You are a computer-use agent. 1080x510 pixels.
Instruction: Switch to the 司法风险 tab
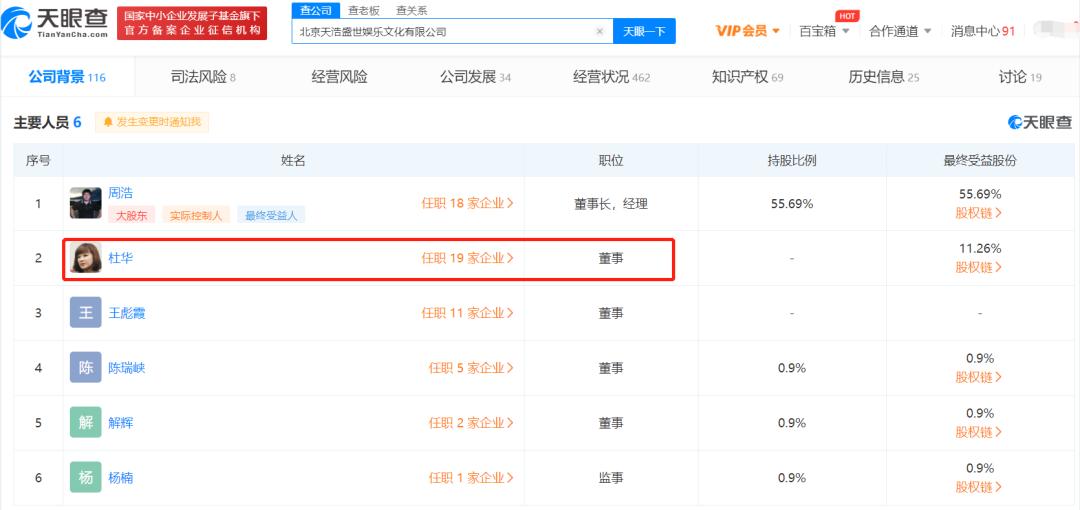tap(203, 77)
